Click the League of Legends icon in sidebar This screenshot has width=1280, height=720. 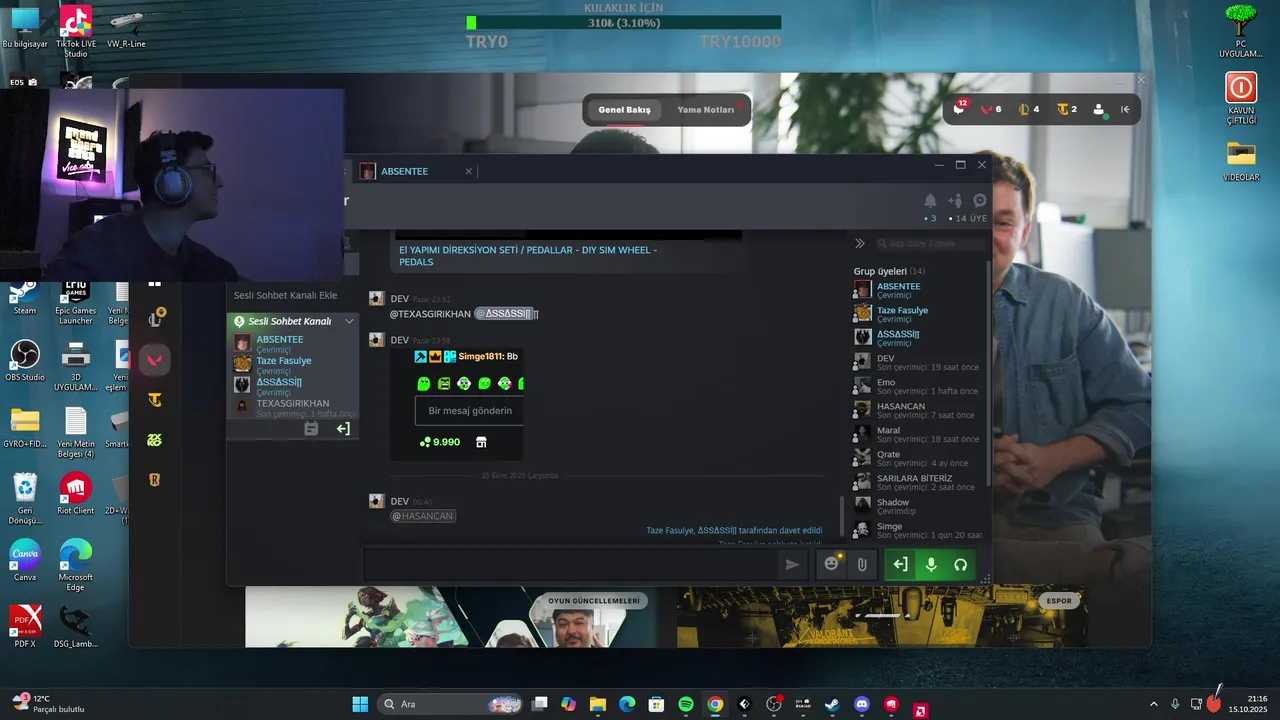[155, 319]
